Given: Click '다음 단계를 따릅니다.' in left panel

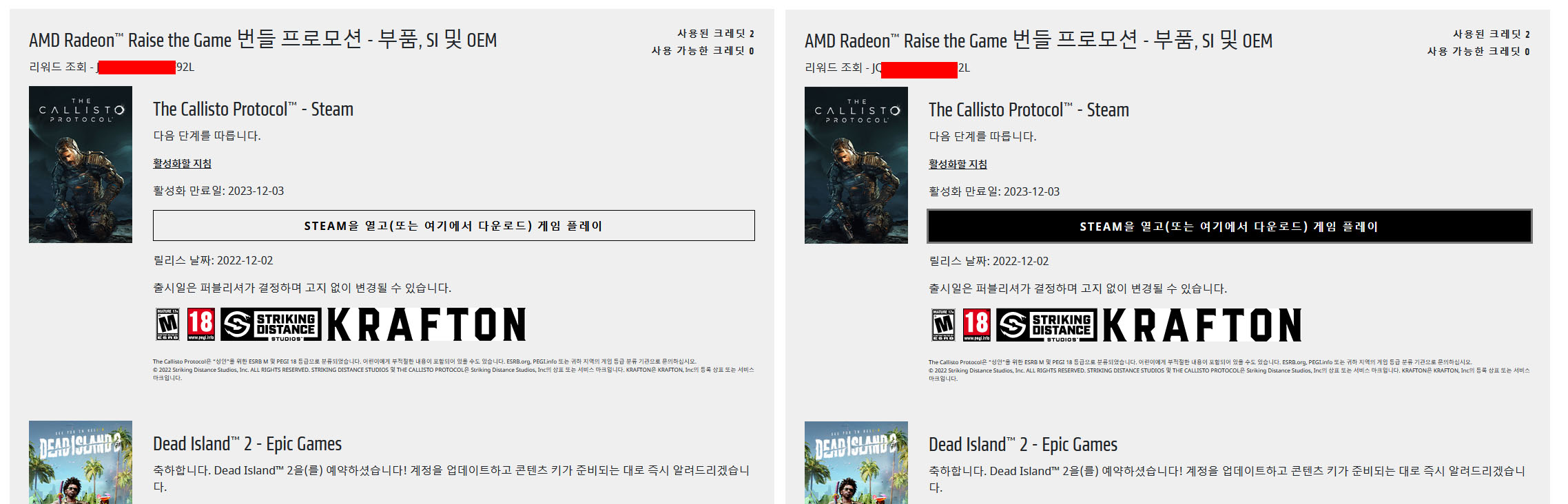Looking at the screenshot, I should (x=207, y=136).
